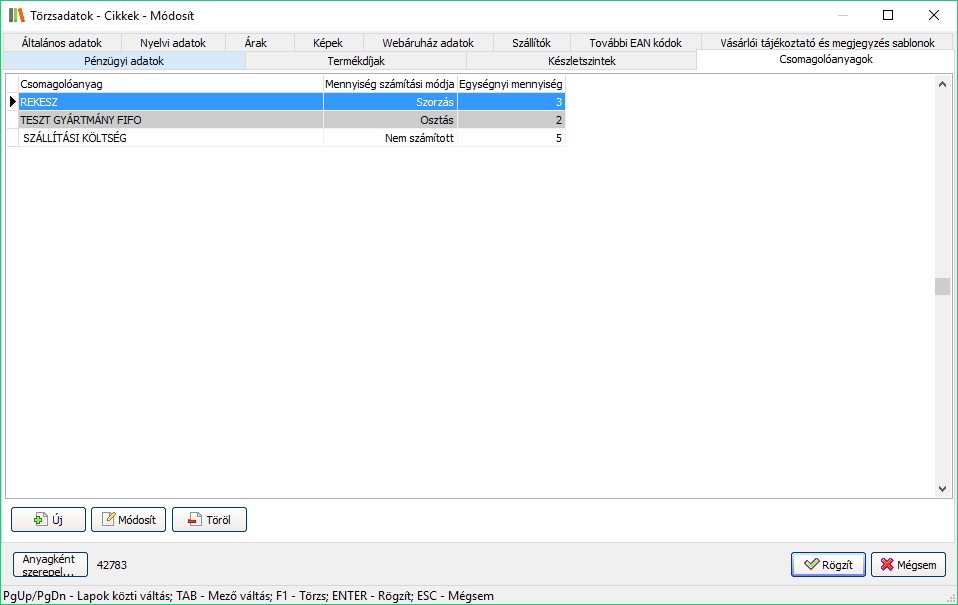Select the SZÁLLÍTÁSI KÖLTSÉG row
Viewport: 958px width, 605px height.
(170, 138)
